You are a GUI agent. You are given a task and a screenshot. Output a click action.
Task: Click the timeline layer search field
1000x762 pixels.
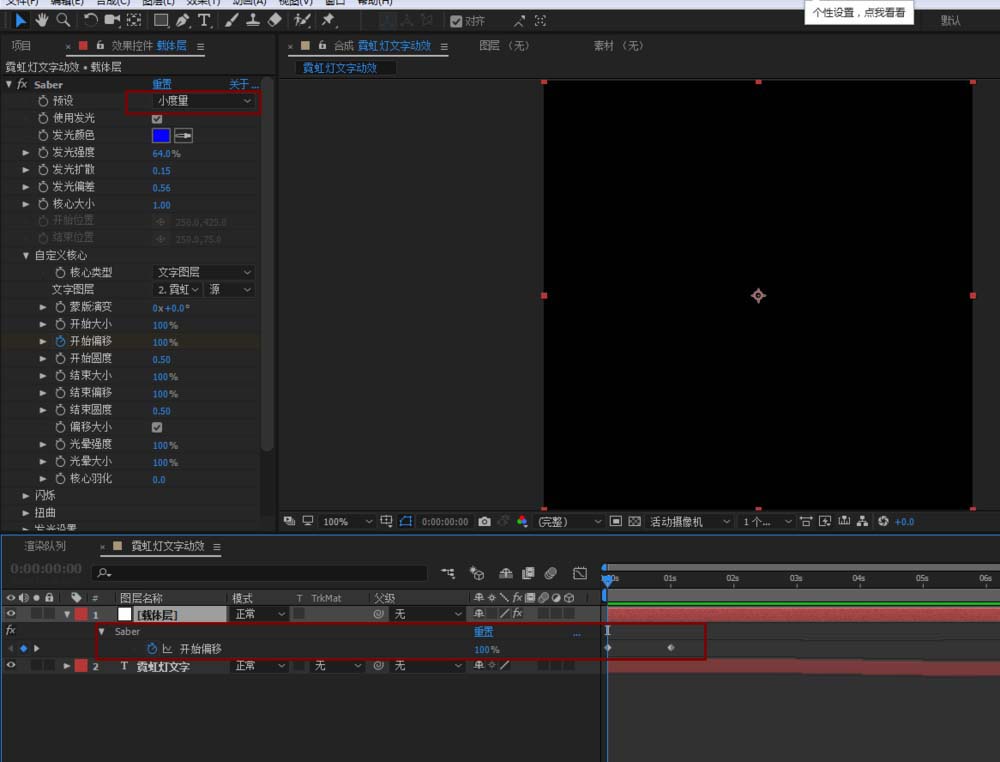(x=260, y=573)
